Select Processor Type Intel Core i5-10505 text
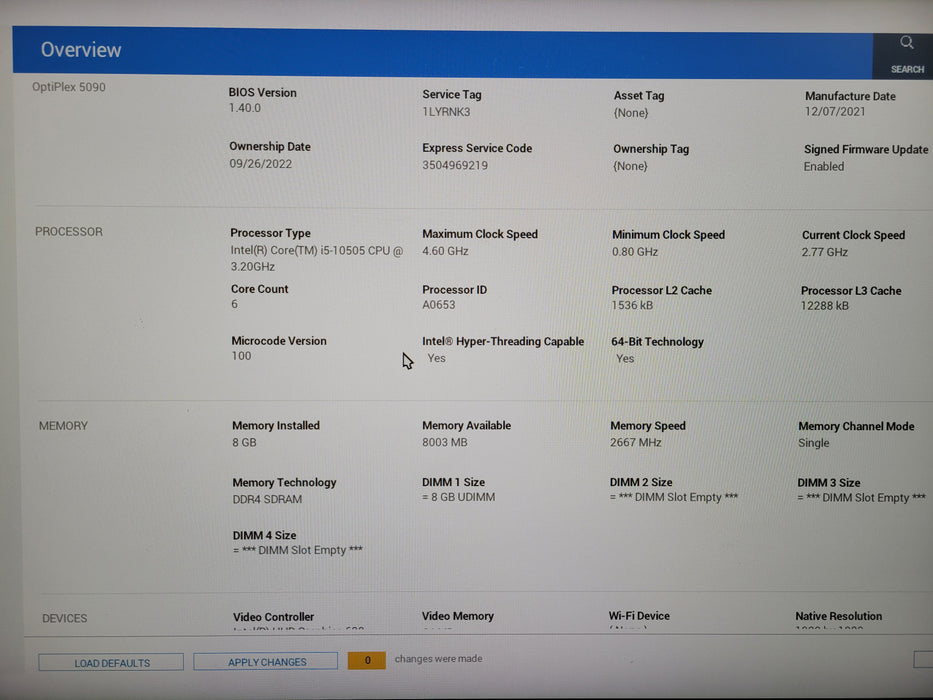The image size is (933, 700). click(x=317, y=258)
